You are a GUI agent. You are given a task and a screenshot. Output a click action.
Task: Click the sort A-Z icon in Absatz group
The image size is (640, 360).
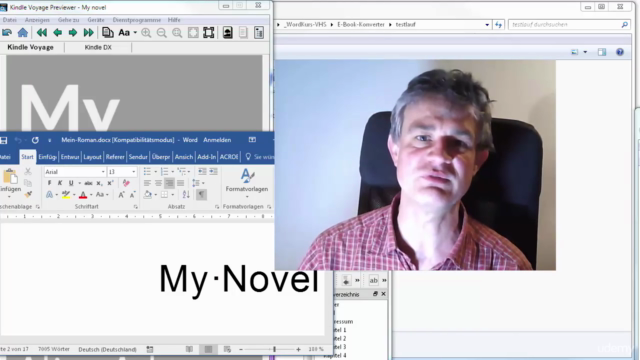pyautogui.click(x=186, y=195)
